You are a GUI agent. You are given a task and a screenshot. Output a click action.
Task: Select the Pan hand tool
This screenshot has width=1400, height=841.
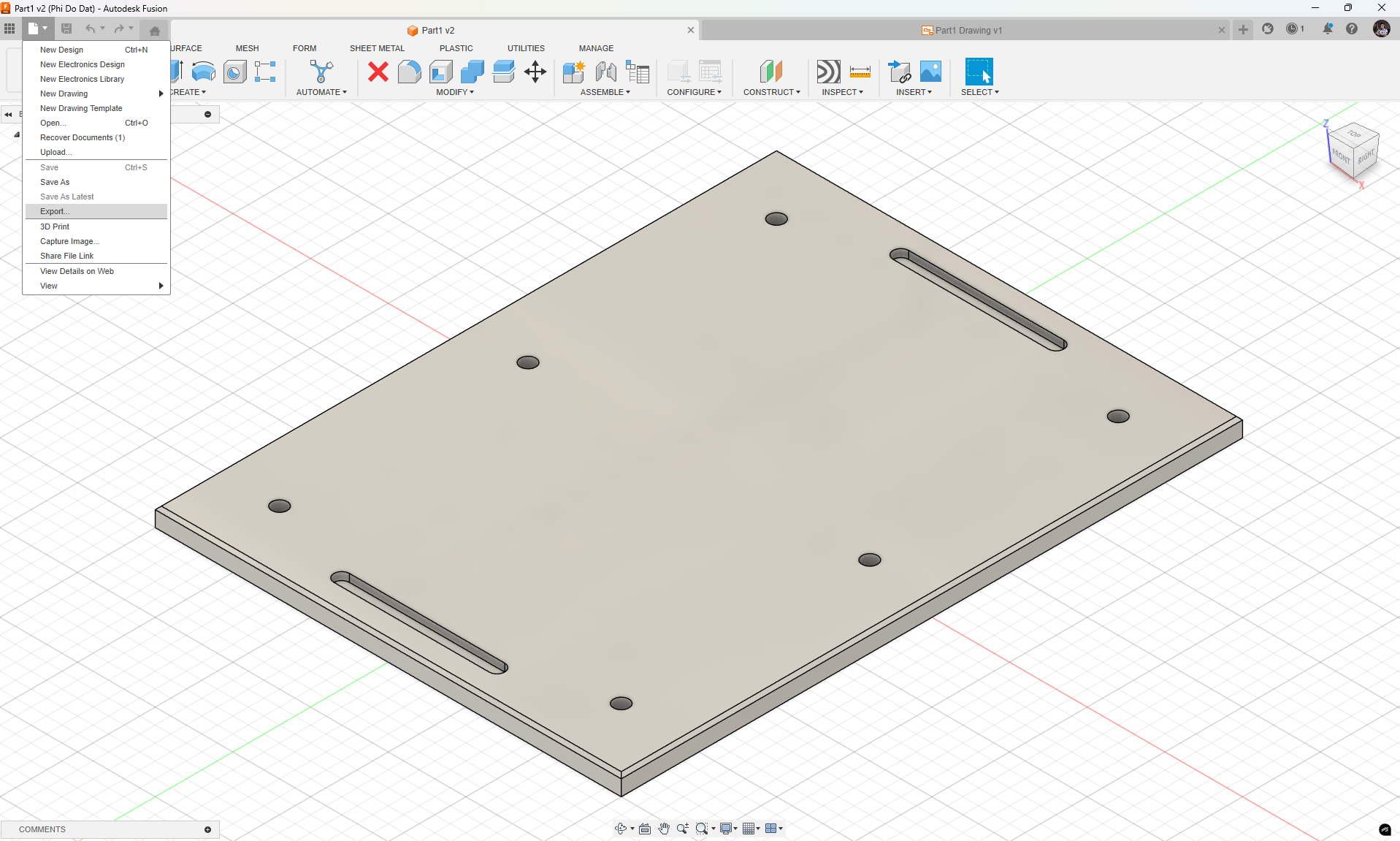pyautogui.click(x=664, y=829)
